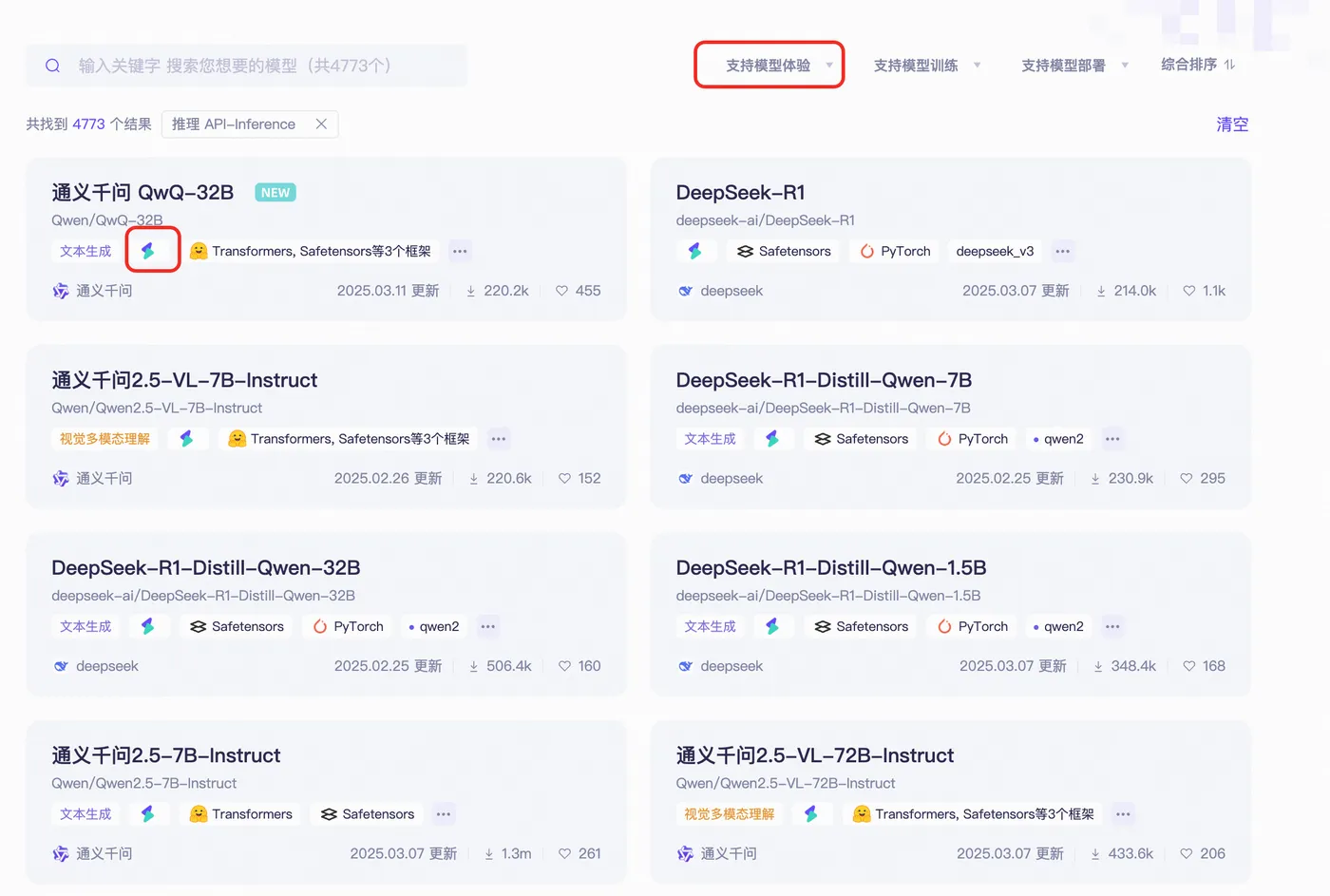Select 文本生成 tag on Distill-Qwen-7B card
This screenshot has height=896, width=1330.
(711, 439)
